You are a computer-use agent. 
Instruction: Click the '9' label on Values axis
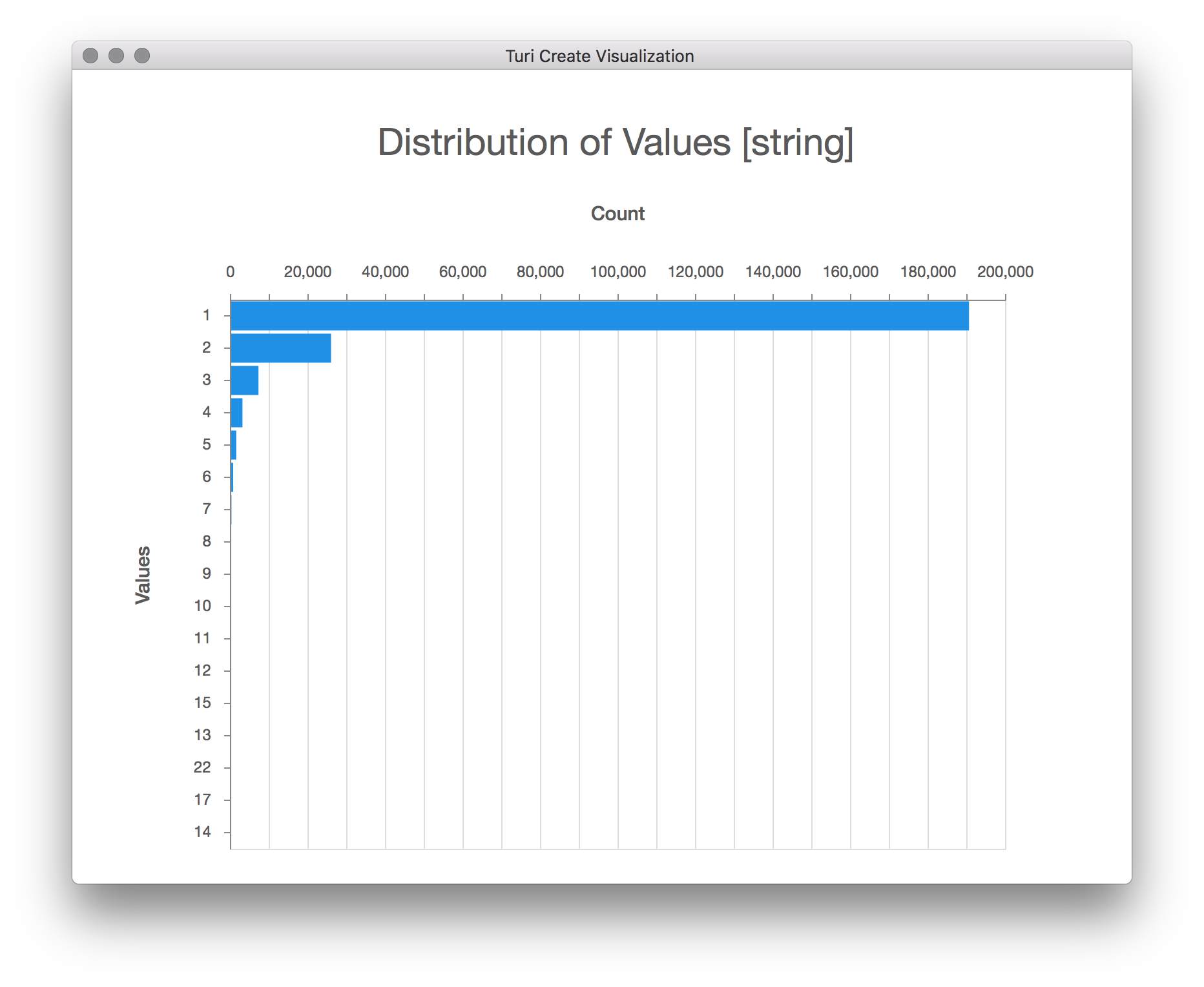(206, 574)
